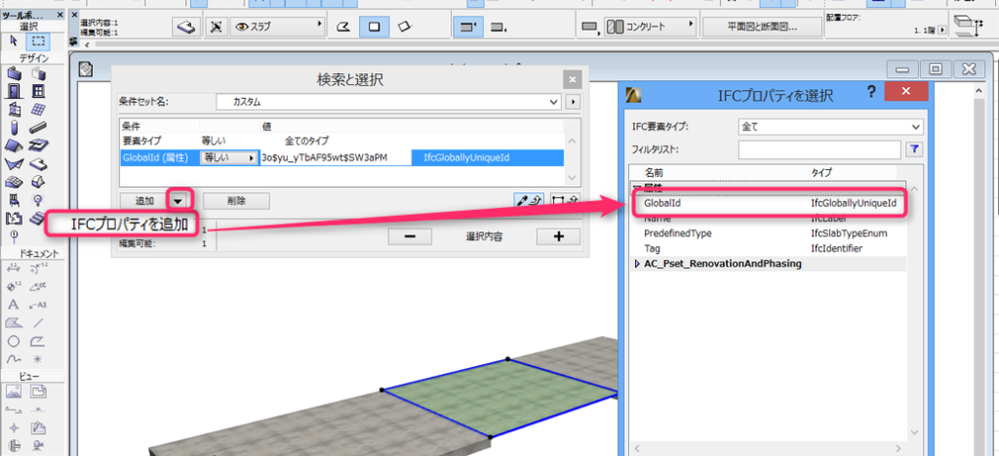The height and width of the screenshot is (456, 999).
Task: Select the Spline tool with the wavy line
Action: pyautogui.click(x=14, y=359)
